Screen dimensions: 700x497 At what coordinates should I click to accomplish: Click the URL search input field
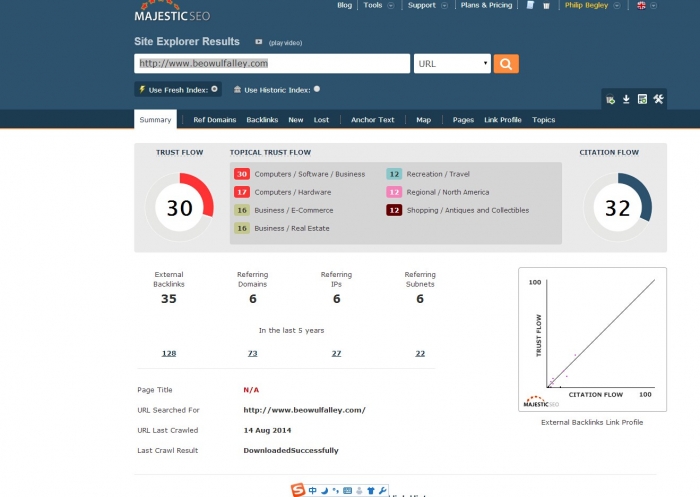click(x=272, y=63)
